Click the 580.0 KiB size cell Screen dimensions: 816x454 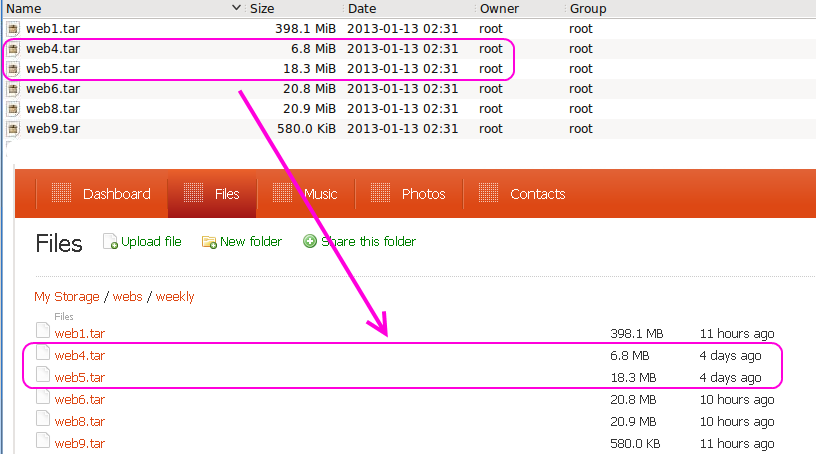tap(307, 129)
